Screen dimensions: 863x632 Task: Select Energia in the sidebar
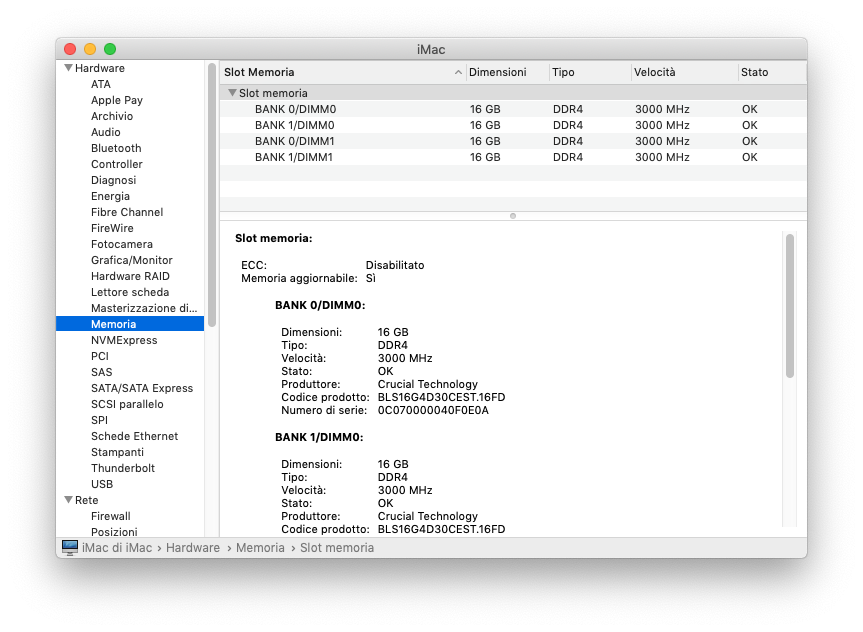tap(110, 196)
